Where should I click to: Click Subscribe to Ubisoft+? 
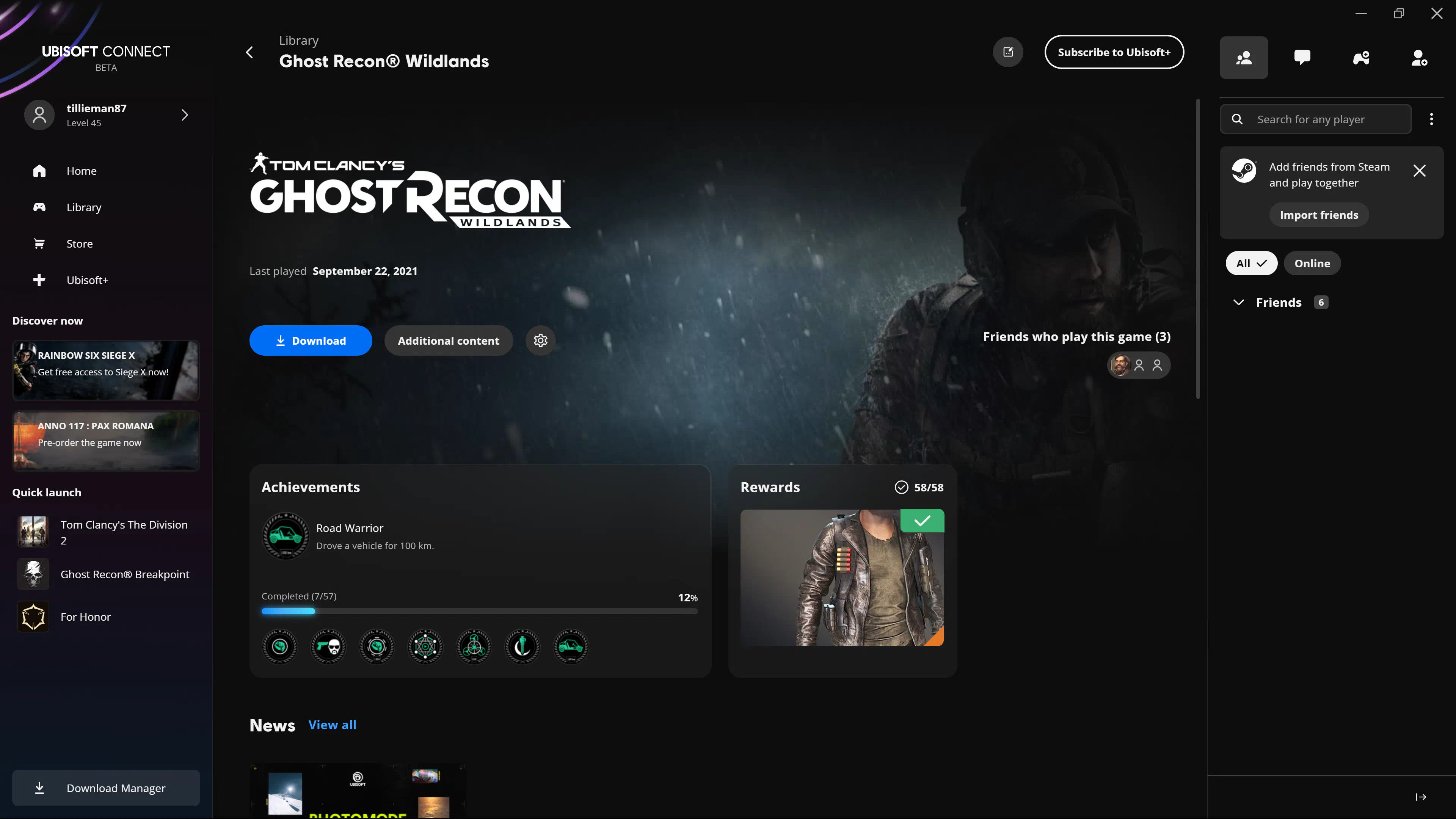pos(1114,52)
